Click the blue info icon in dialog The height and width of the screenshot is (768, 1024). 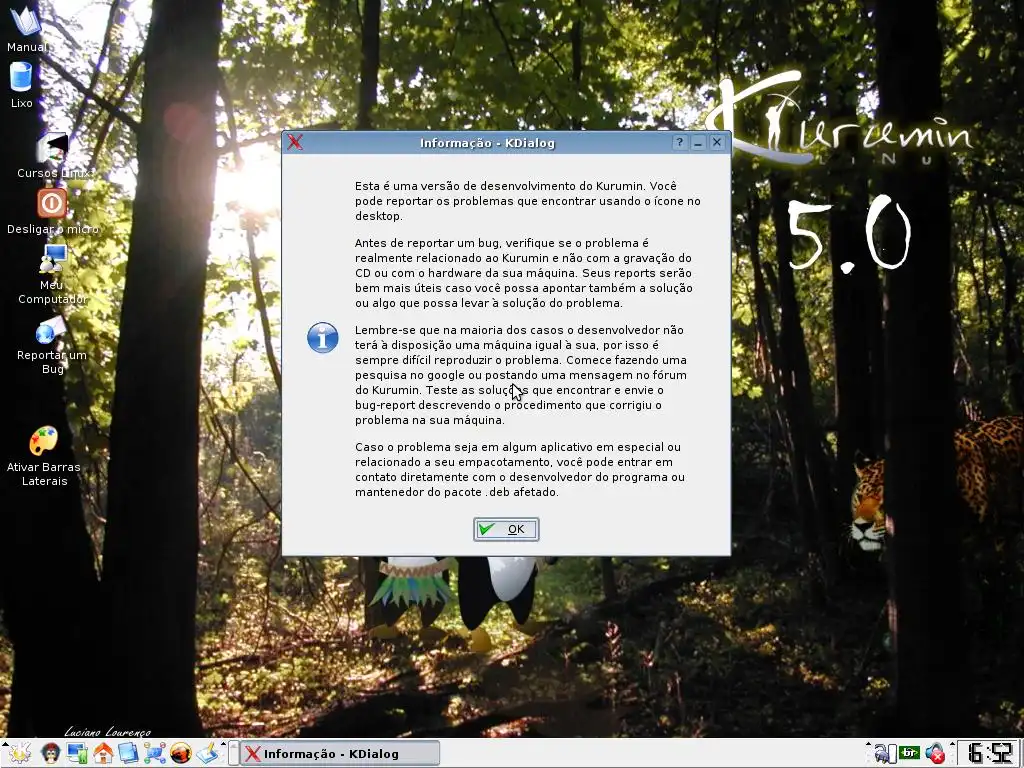[x=323, y=338]
